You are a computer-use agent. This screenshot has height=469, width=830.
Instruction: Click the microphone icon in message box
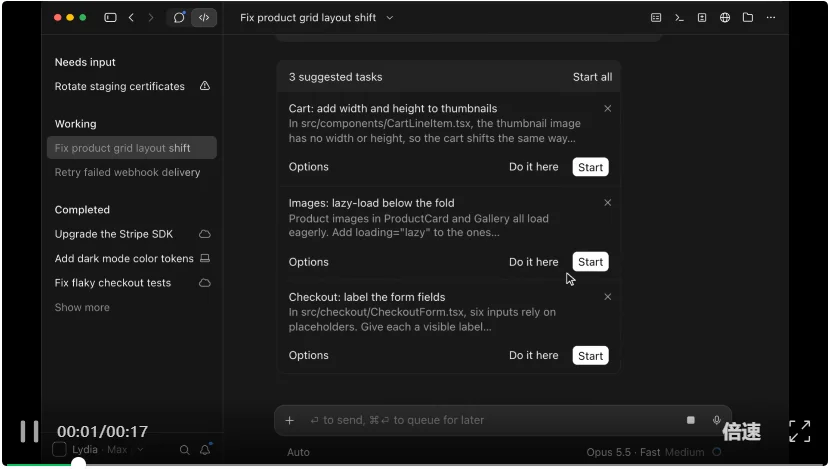(716, 420)
